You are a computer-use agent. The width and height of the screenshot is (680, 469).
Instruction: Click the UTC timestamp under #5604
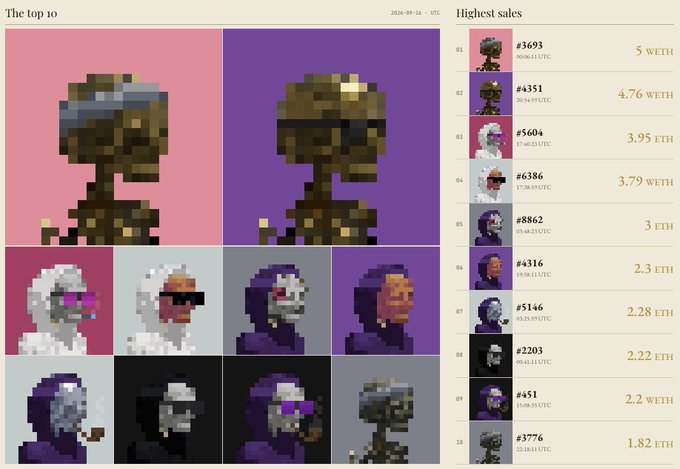533,144
